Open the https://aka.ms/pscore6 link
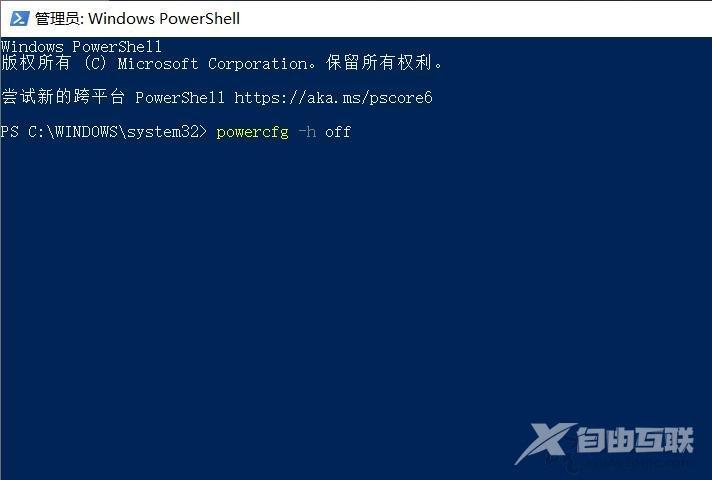This screenshot has height=480, width=712. pos(333,98)
